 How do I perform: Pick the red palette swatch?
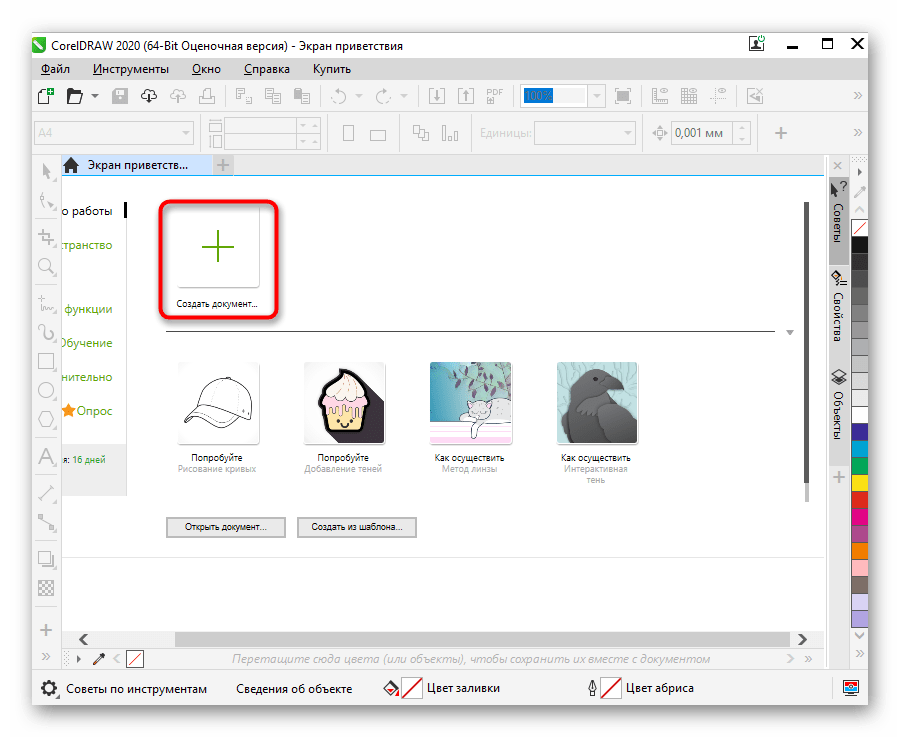click(x=860, y=500)
